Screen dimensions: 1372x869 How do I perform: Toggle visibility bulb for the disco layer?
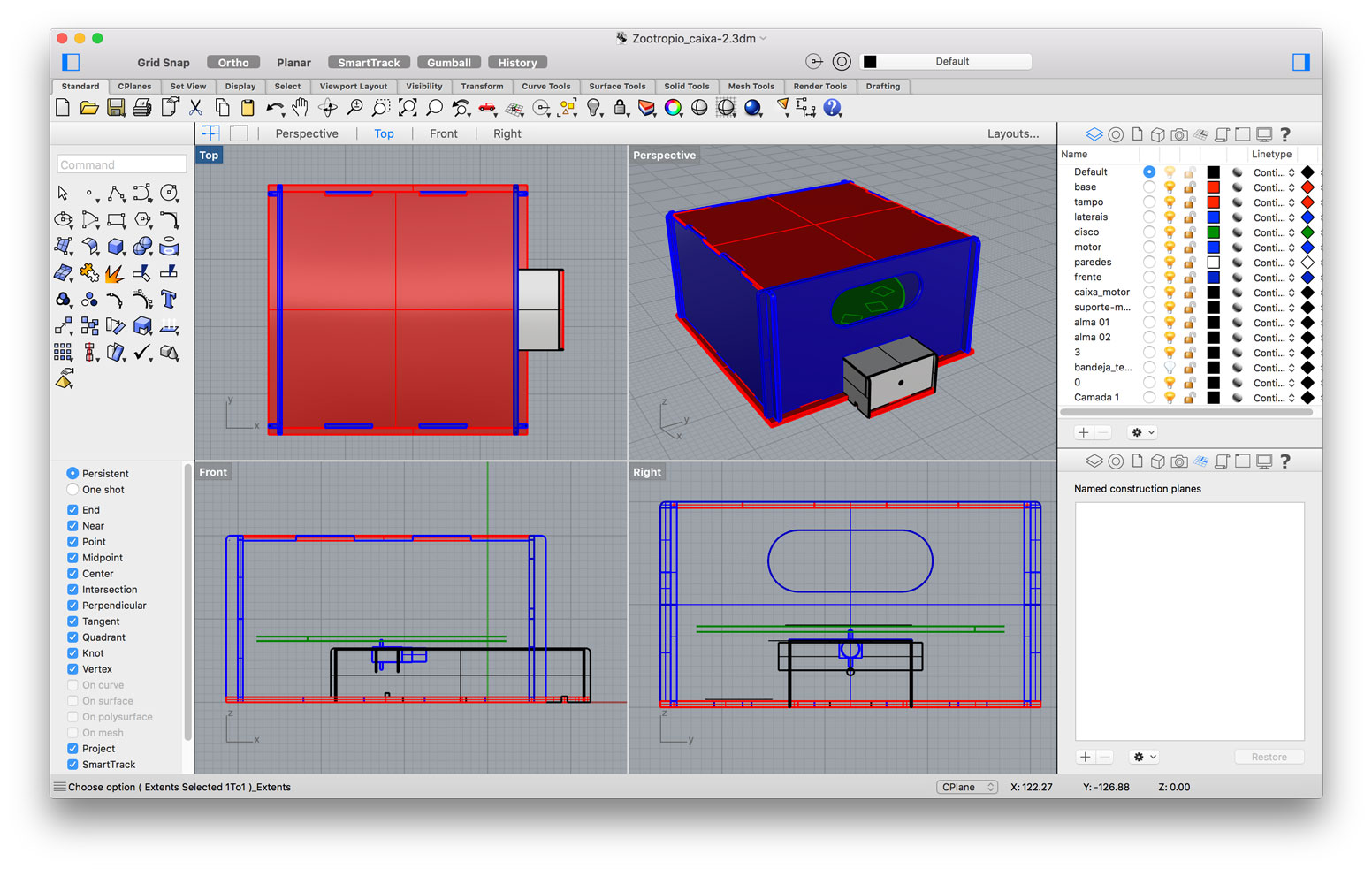point(1169,232)
